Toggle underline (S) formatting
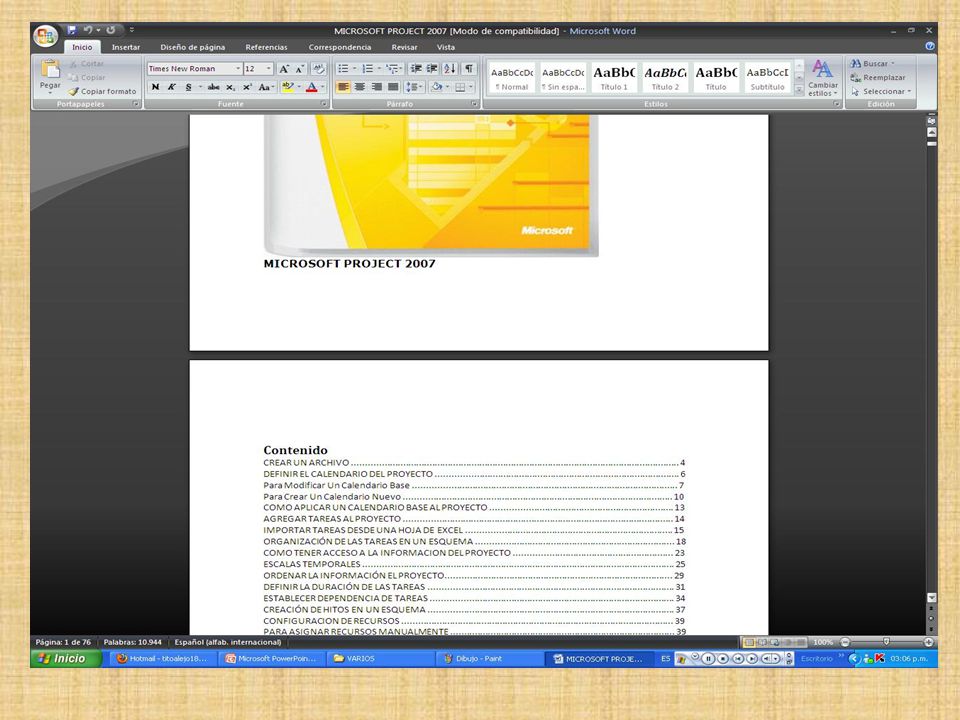The image size is (960, 720). [x=189, y=87]
